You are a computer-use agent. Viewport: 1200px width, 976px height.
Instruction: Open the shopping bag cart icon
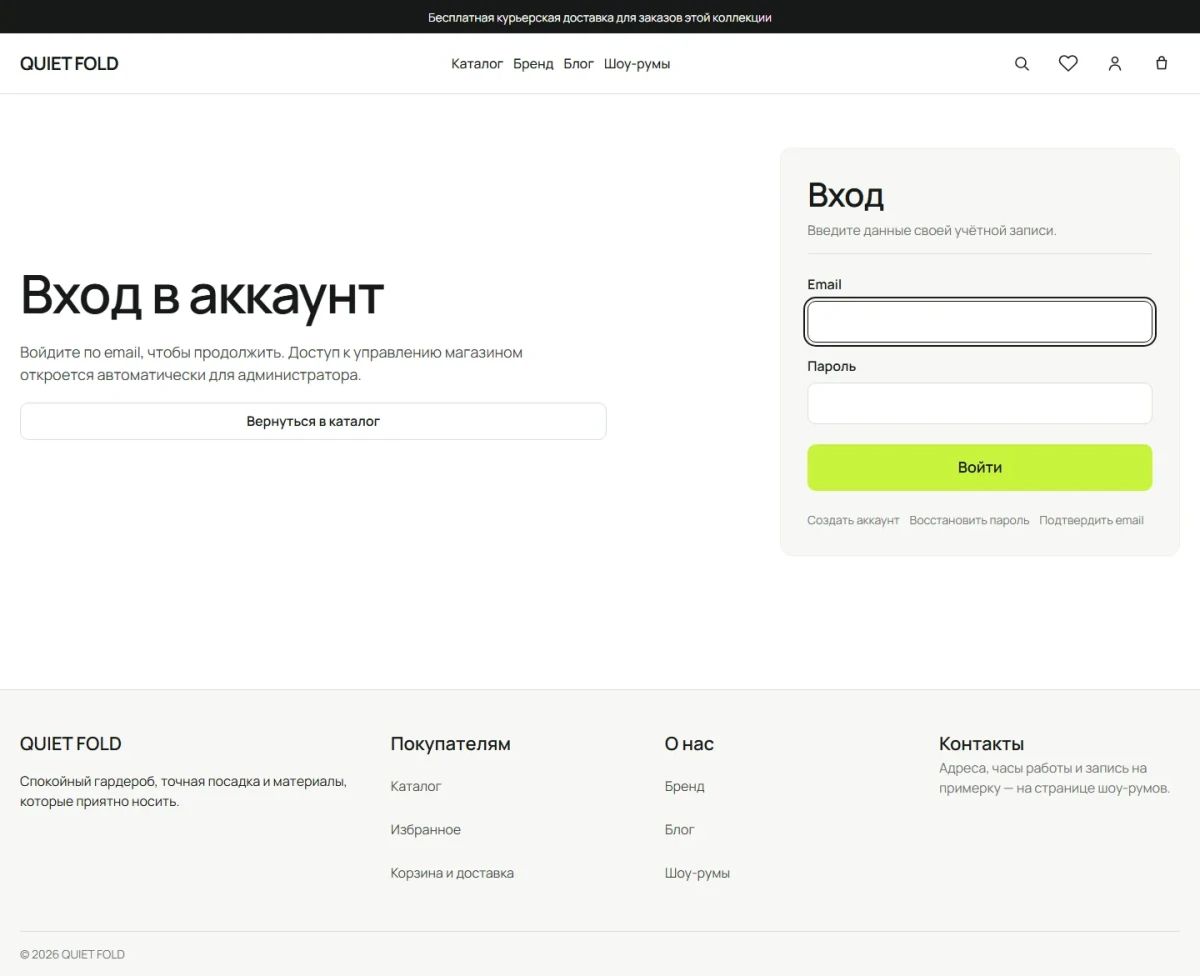point(1161,63)
